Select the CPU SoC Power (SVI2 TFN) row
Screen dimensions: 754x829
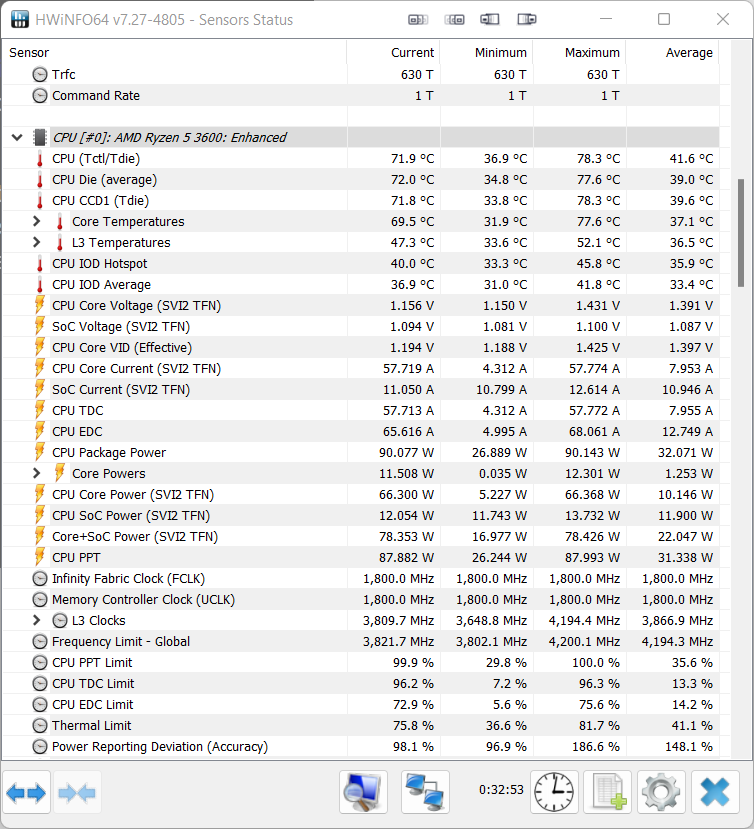coord(361,515)
